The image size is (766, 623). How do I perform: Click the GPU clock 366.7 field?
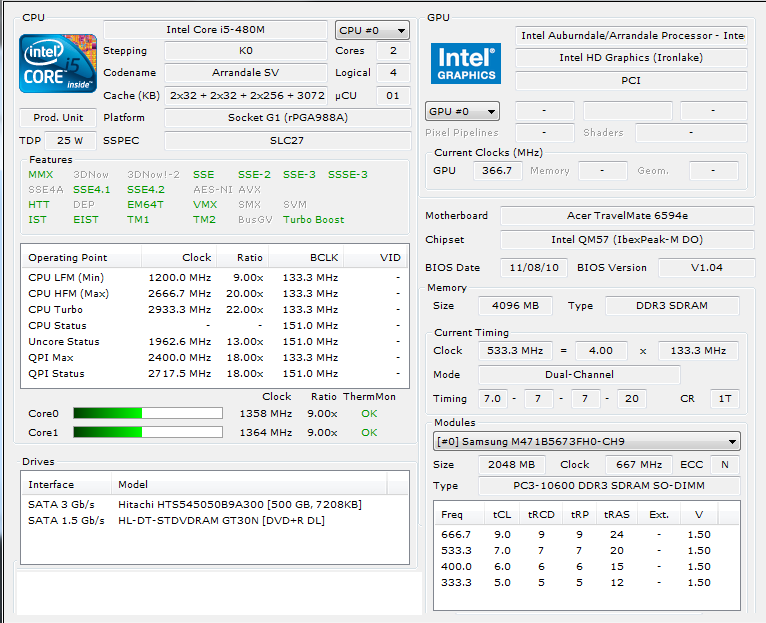click(497, 171)
